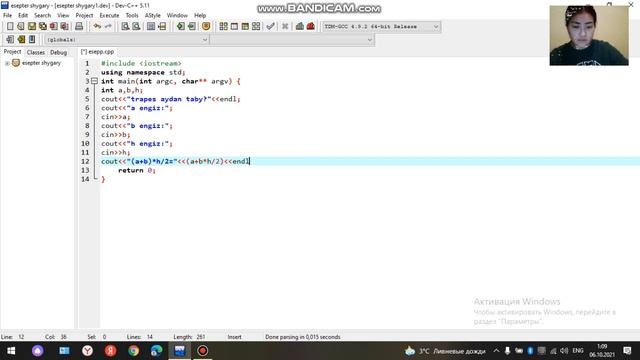Open the AStyle menu
Viewport: 640px width, 360px height.
pyautogui.click(x=153, y=16)
